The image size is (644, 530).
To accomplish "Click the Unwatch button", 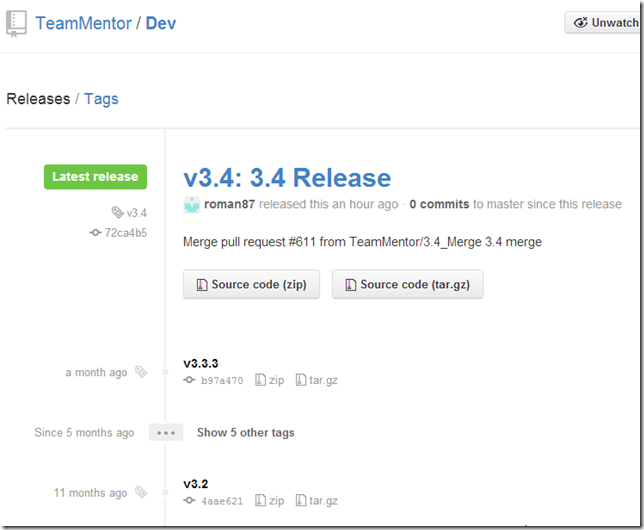I will (x=603, y=22).
